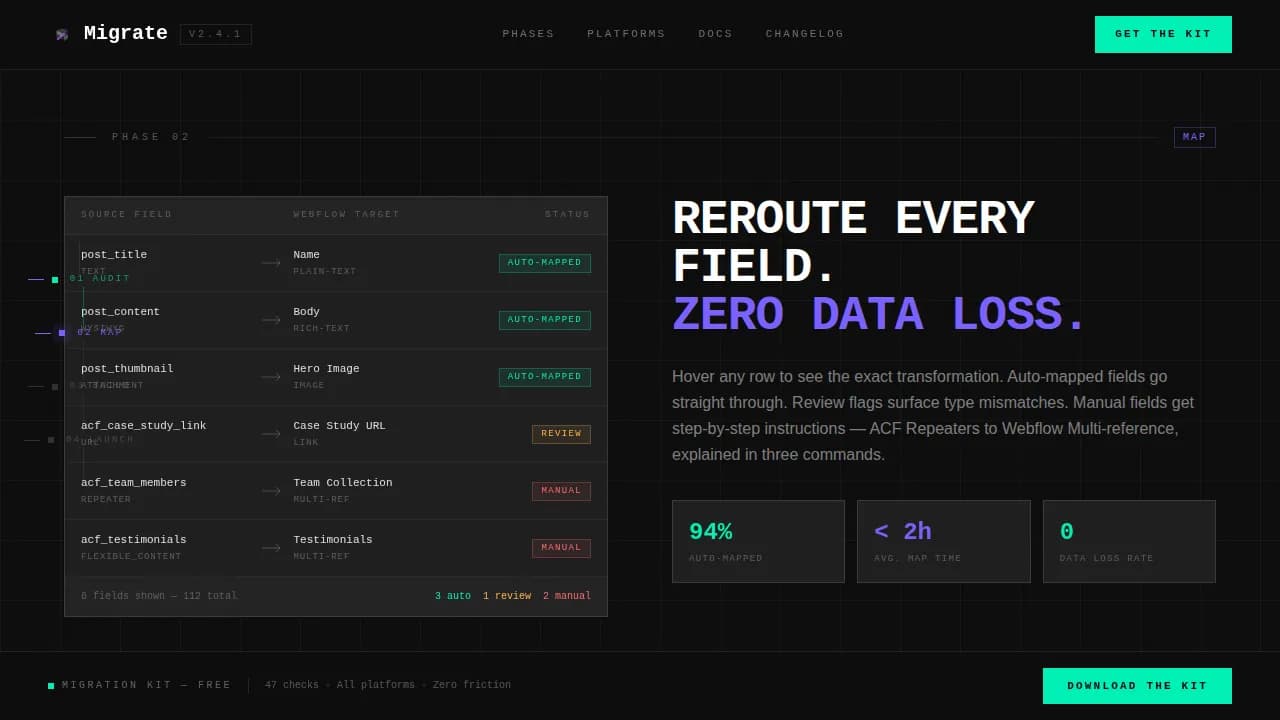1280x720 pixels.
Task: Click the arrow in the acf_case_study_link row
Action: pos(271,434)
